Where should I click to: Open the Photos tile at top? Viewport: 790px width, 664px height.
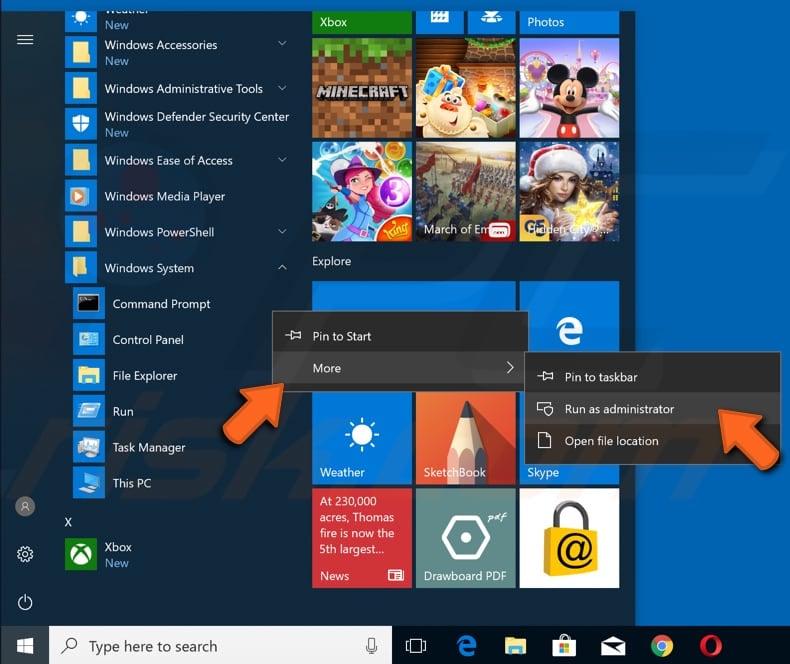(x=569, y=22)
